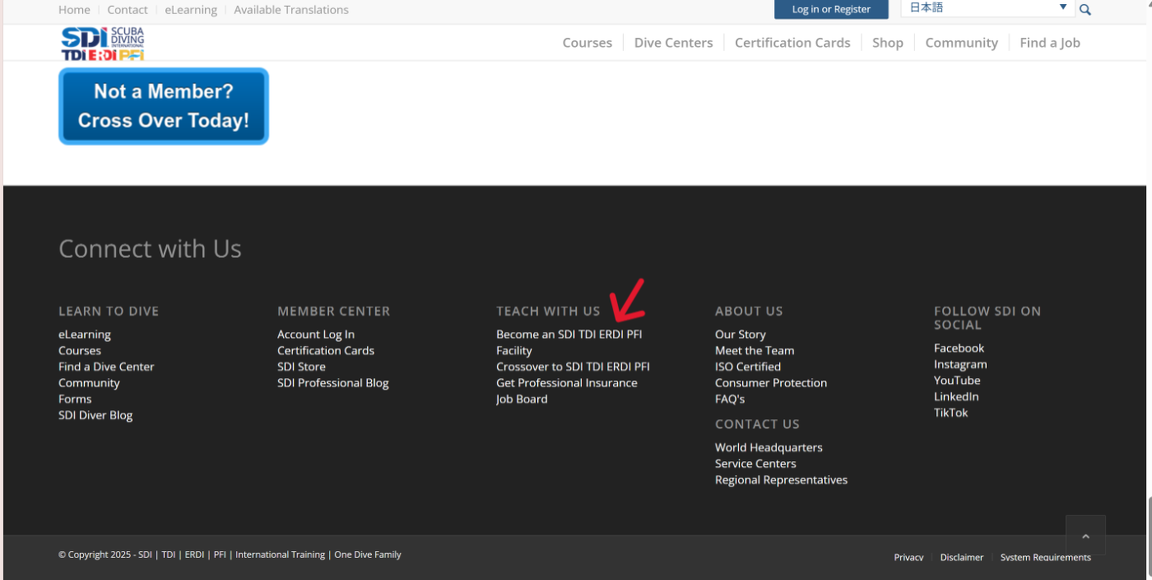Open the 日本語 language dropdown
Screen dimensions: 1152x580
987,8
